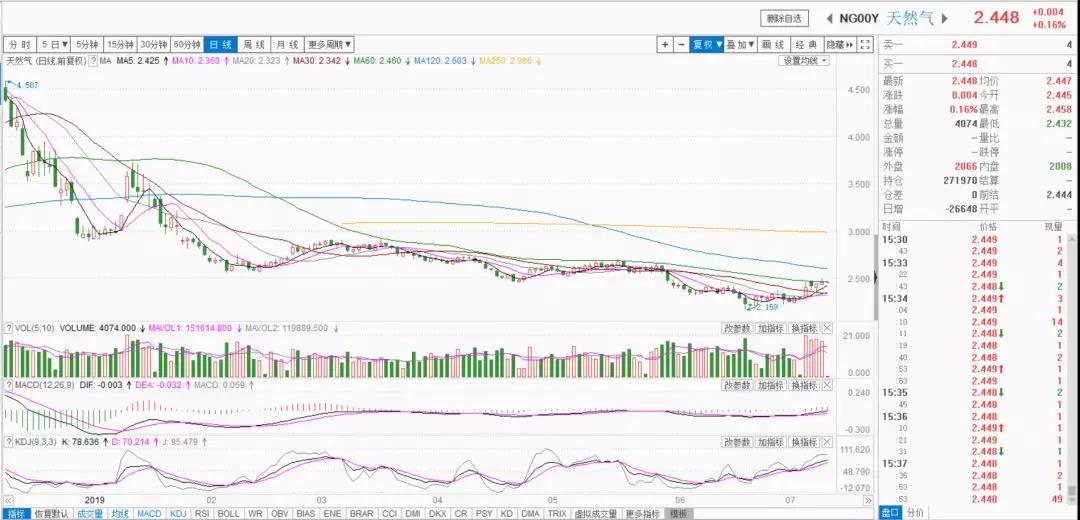Screen dimensions: 1080x520
Task: Click the MA help question mark icon
Action: 92,61
